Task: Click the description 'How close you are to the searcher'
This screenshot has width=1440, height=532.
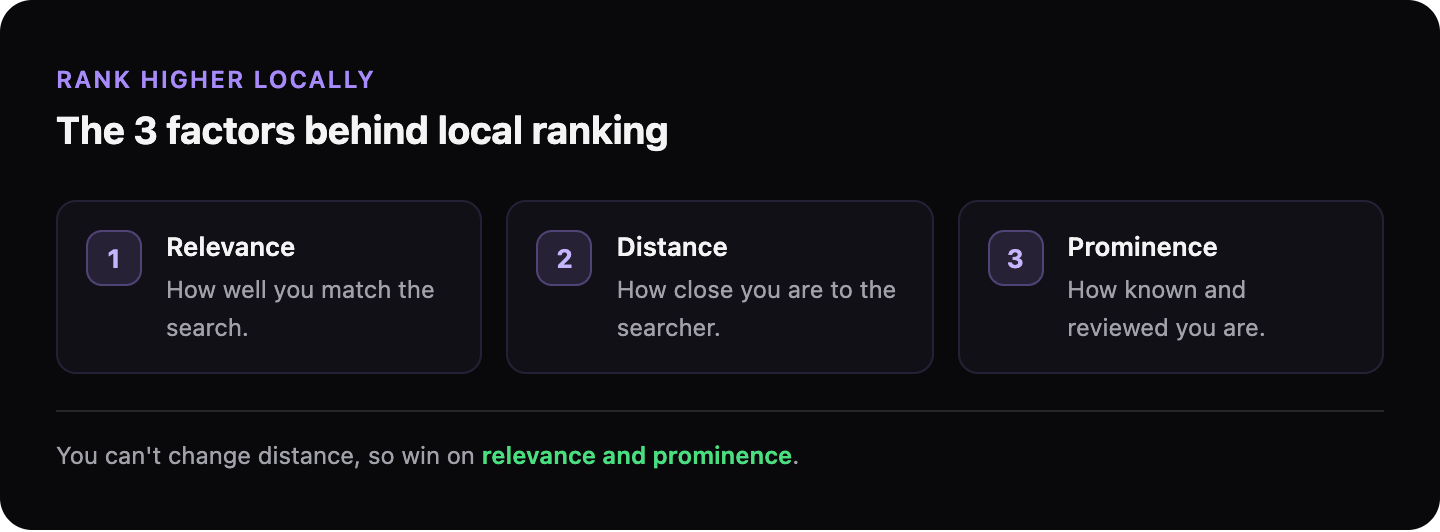Action: click(x=756, y=309)
